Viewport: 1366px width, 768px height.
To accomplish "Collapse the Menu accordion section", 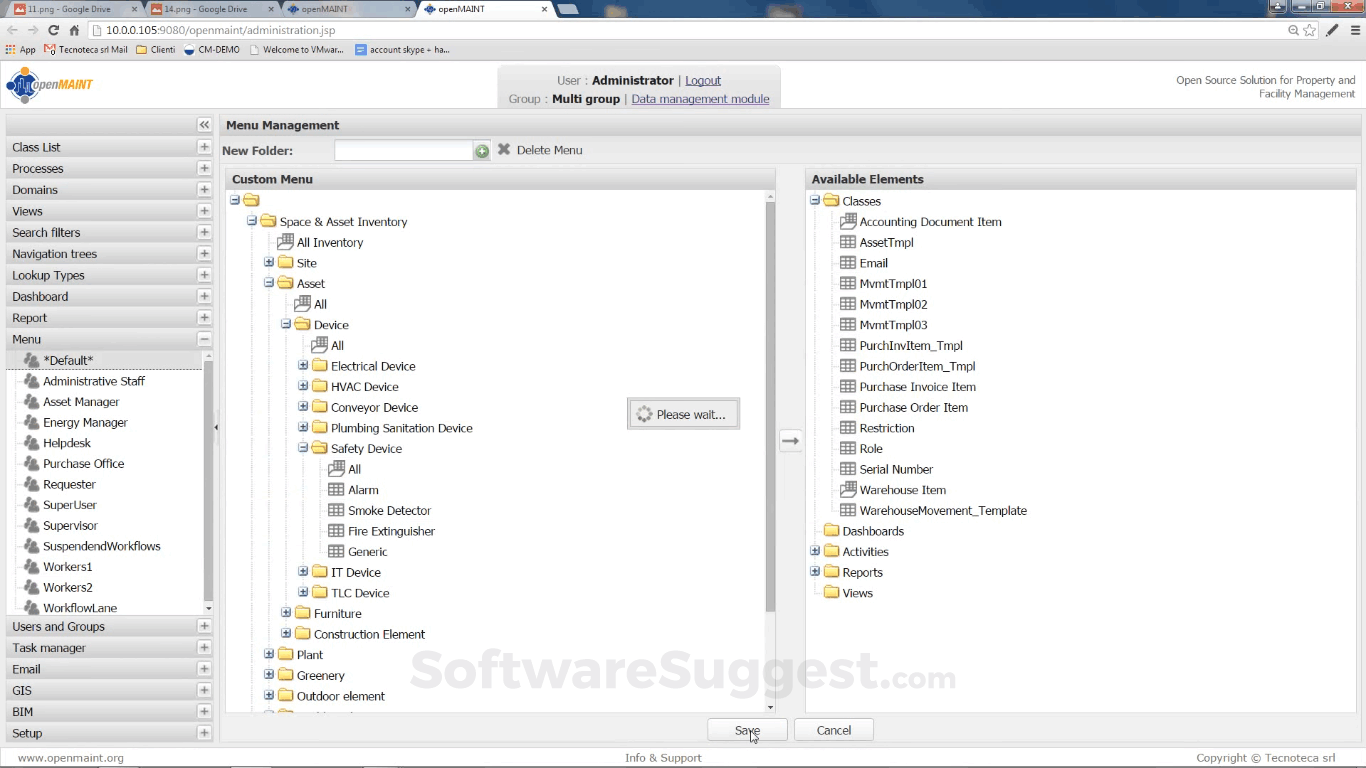I will click(x=204, y=339).
